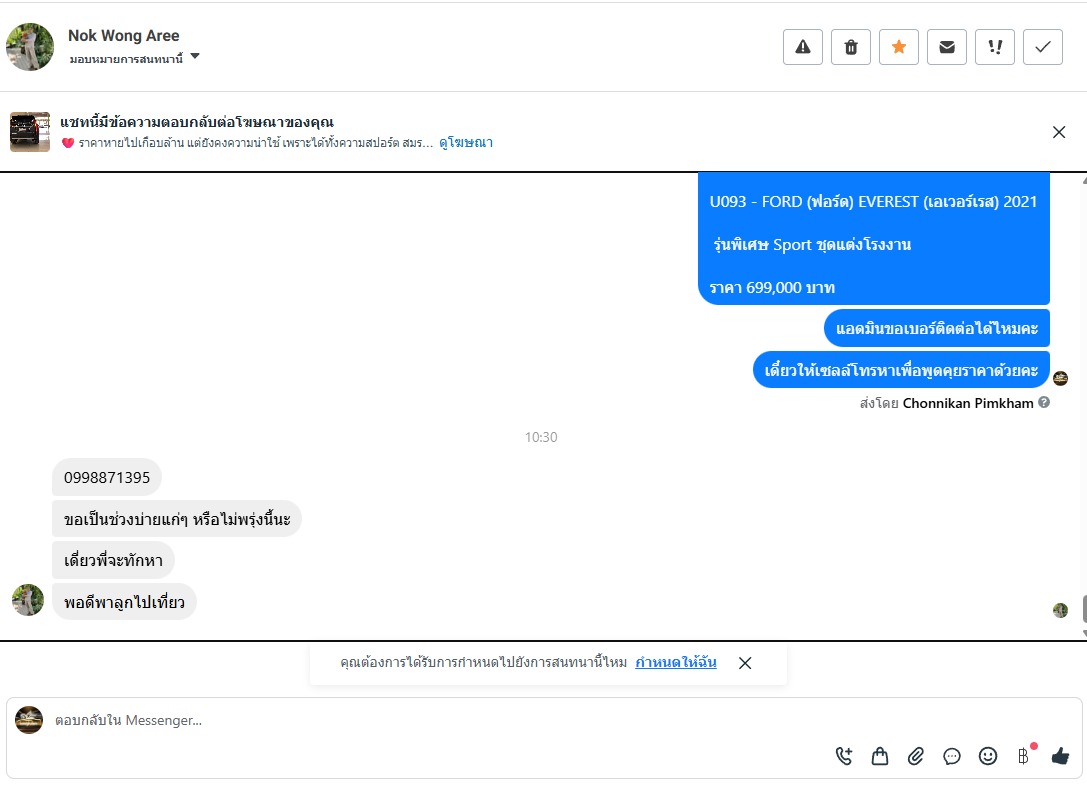Viewport: 1087px width, 790px height.
Task: Click the baht payment request icon
Action: click(x=1024, y=756)
